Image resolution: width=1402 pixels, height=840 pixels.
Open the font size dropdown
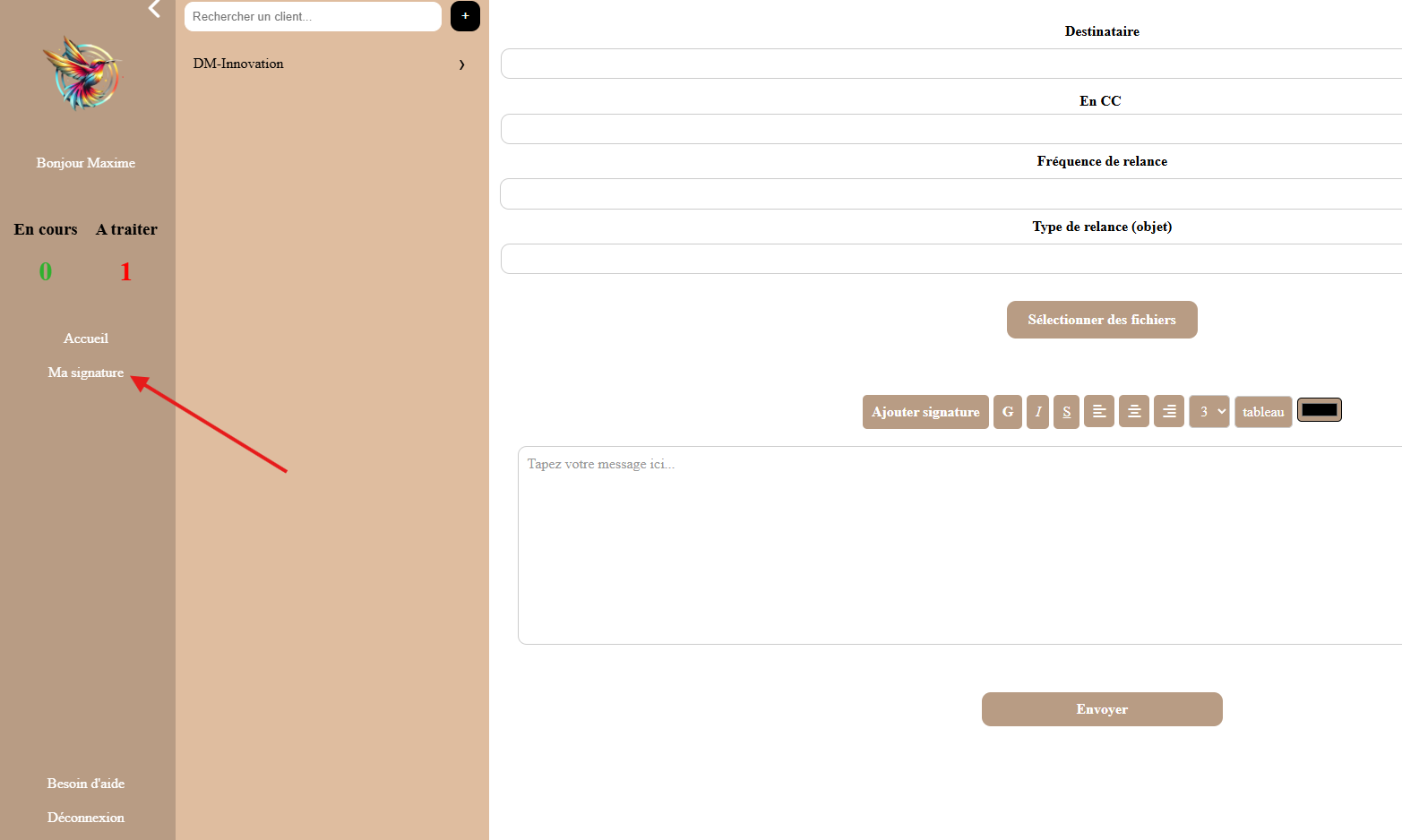pos(1209,412)
